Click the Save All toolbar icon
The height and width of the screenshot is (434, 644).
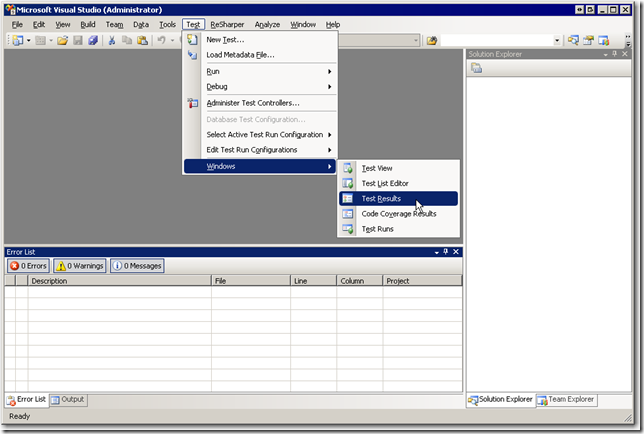(93, 40)
